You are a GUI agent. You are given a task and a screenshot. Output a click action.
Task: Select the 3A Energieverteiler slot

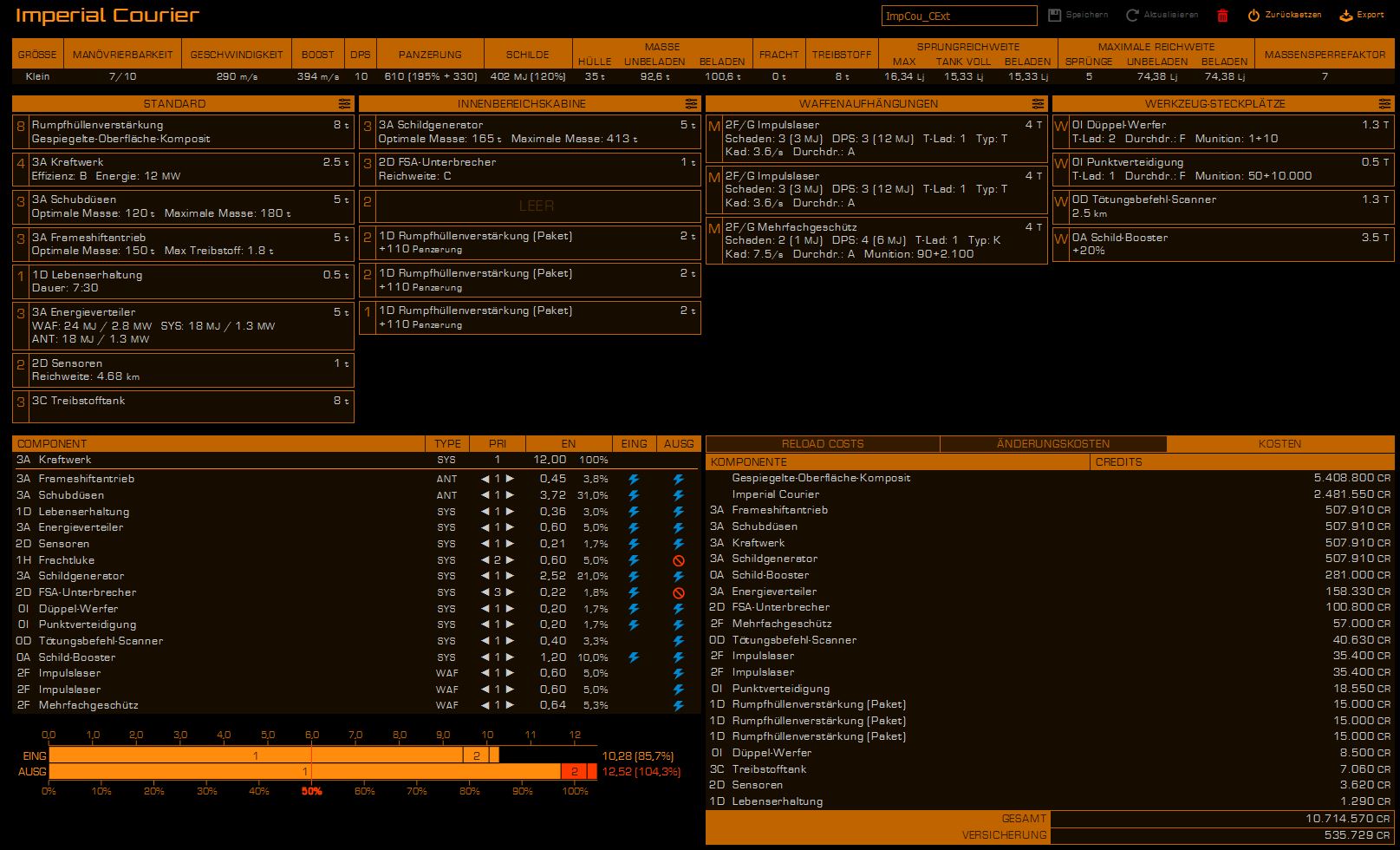pyautogui.click(x=183, y=326)
